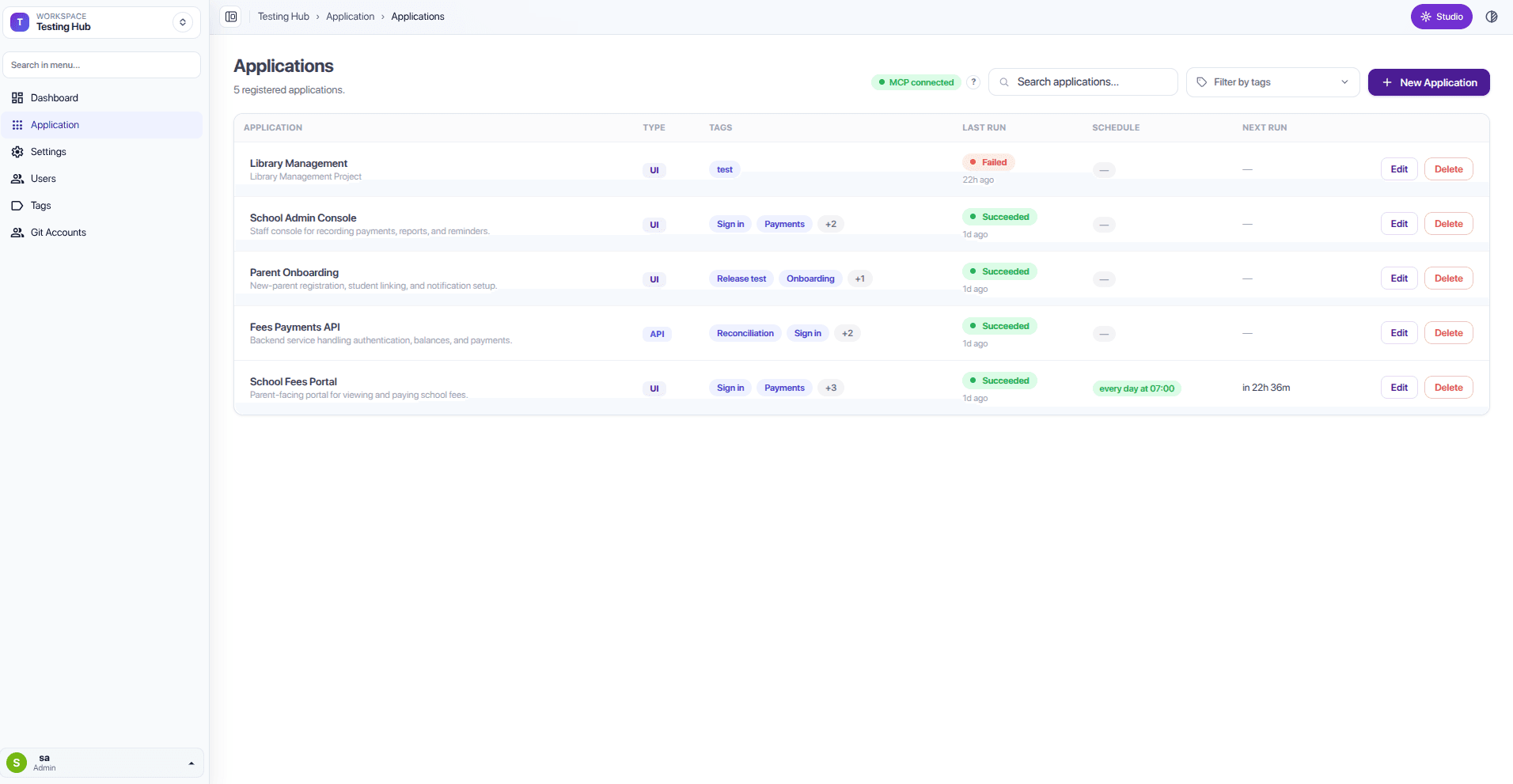Click the search magnifier icon

[1004, 82]
